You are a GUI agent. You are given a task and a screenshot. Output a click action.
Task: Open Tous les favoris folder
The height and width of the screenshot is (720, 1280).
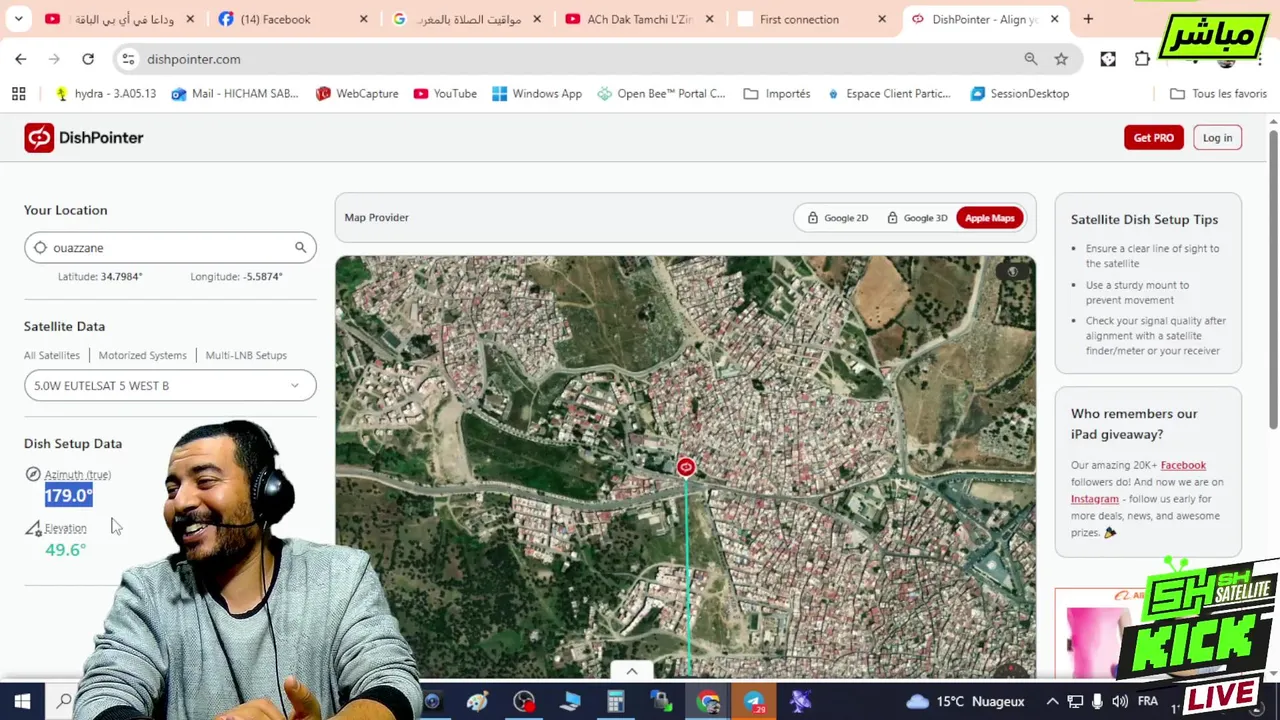1218,93
